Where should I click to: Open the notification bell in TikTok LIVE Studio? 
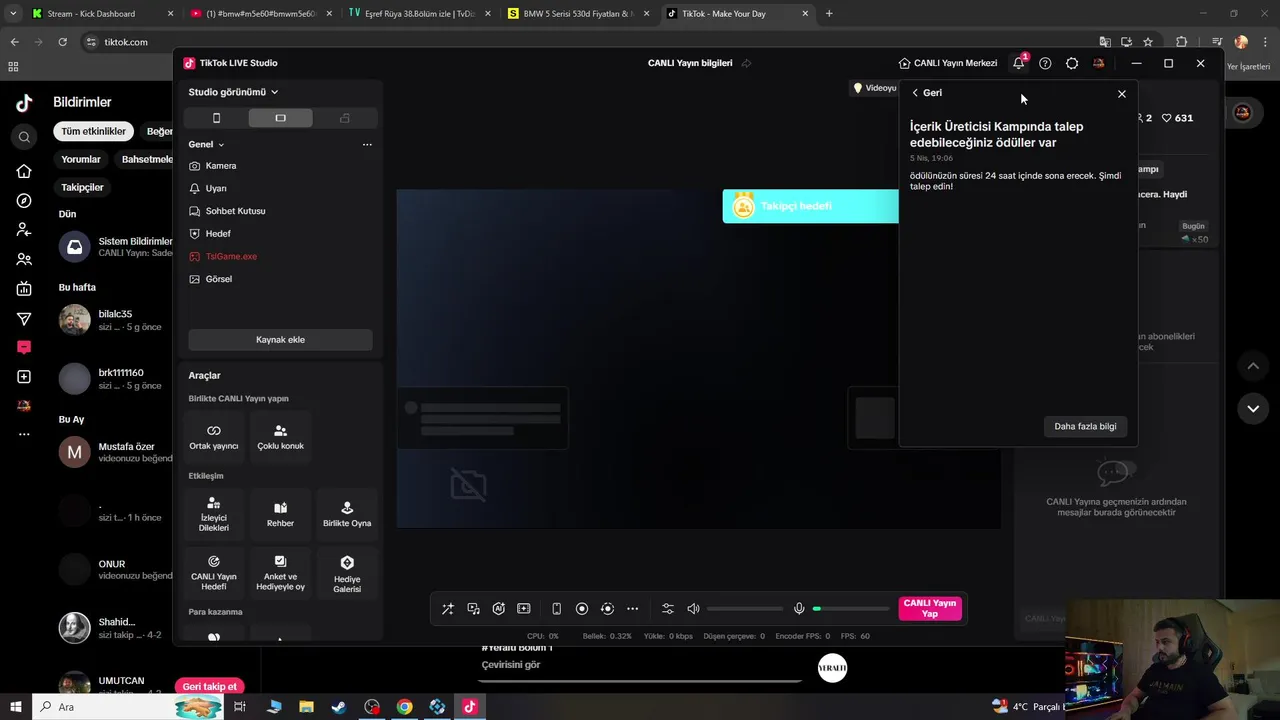[1018, 63]
